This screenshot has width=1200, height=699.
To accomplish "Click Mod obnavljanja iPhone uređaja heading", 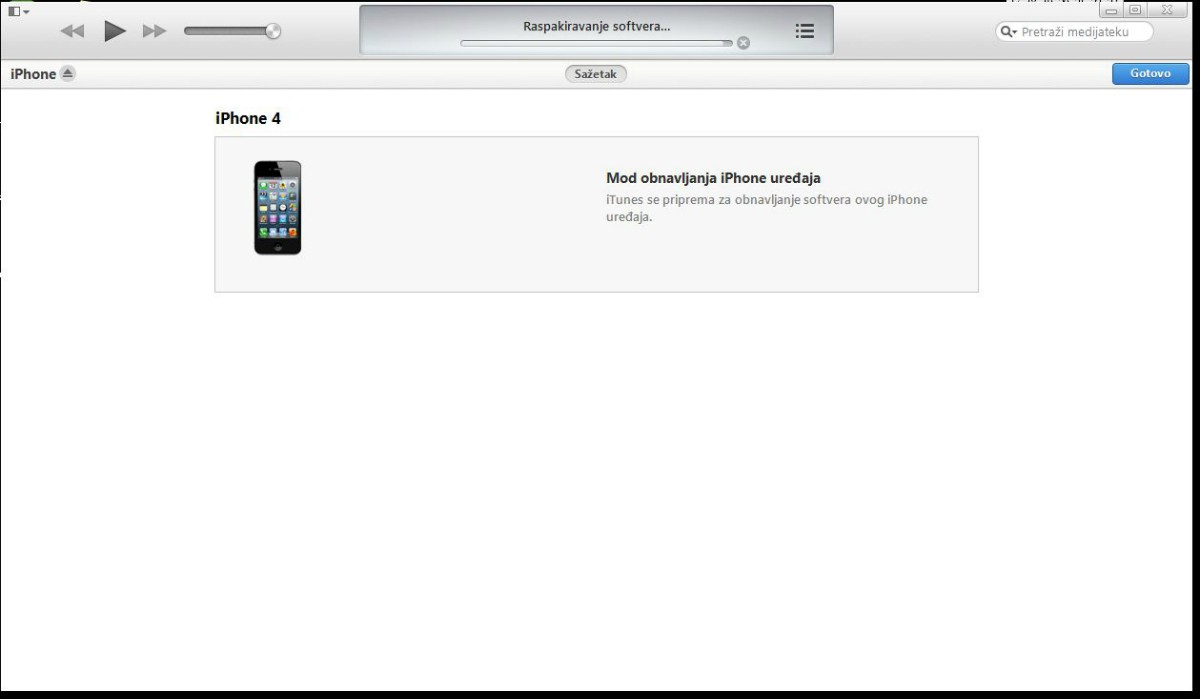I will pos(713,178).
